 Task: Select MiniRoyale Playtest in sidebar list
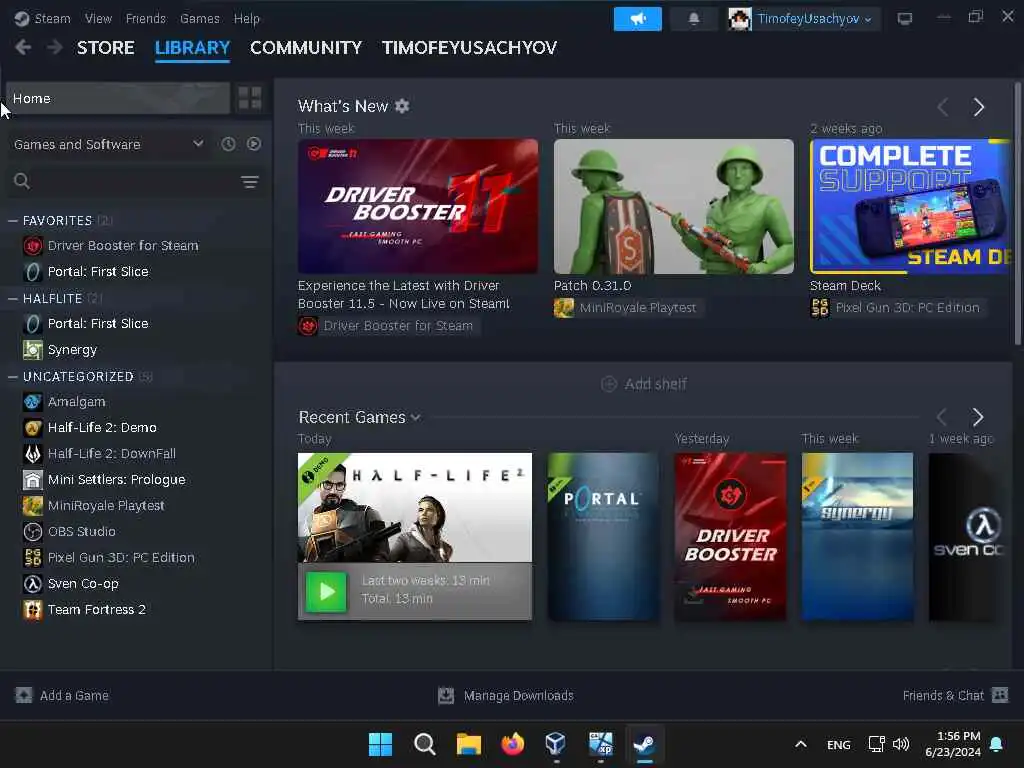click(106, 505)
